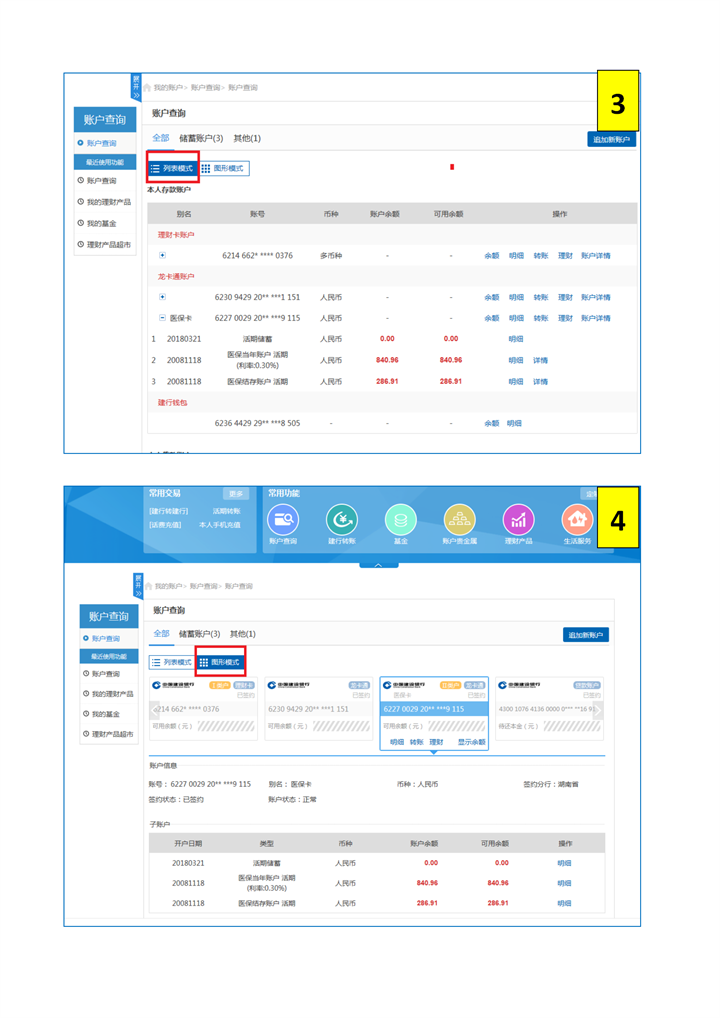Viewport: 720px width, 1018px height.
Task: Open 我的理财产品 in lower sidebar
Action: pos(108,694)
